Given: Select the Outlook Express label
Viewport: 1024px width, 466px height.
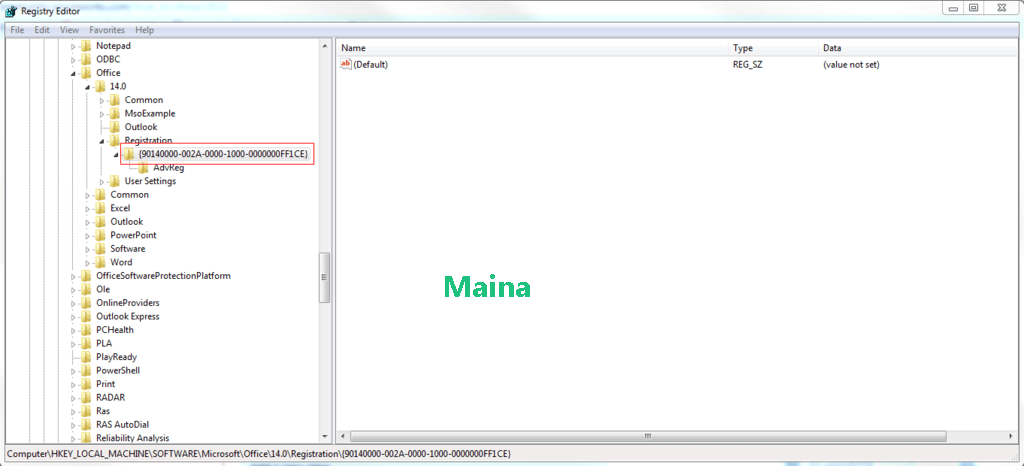Looking at the screenshot, I should (x=127, y=317).
